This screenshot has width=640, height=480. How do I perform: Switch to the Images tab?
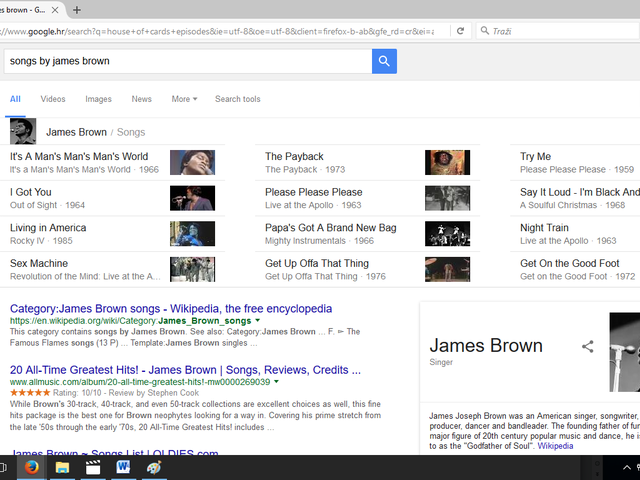[x=98, y=99]
